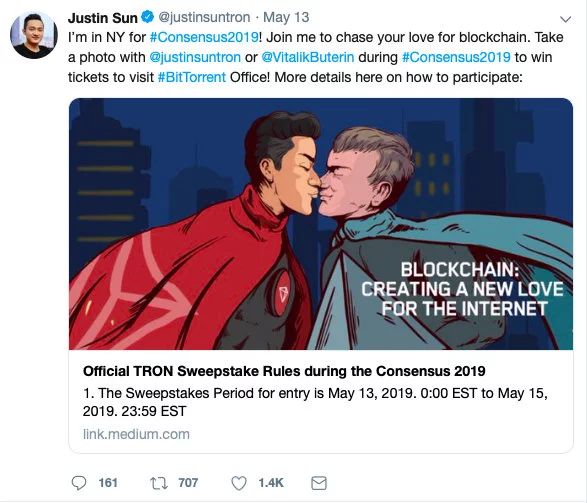
Task: Like the tweet with heart icon
Action: (x=239, y=483)
